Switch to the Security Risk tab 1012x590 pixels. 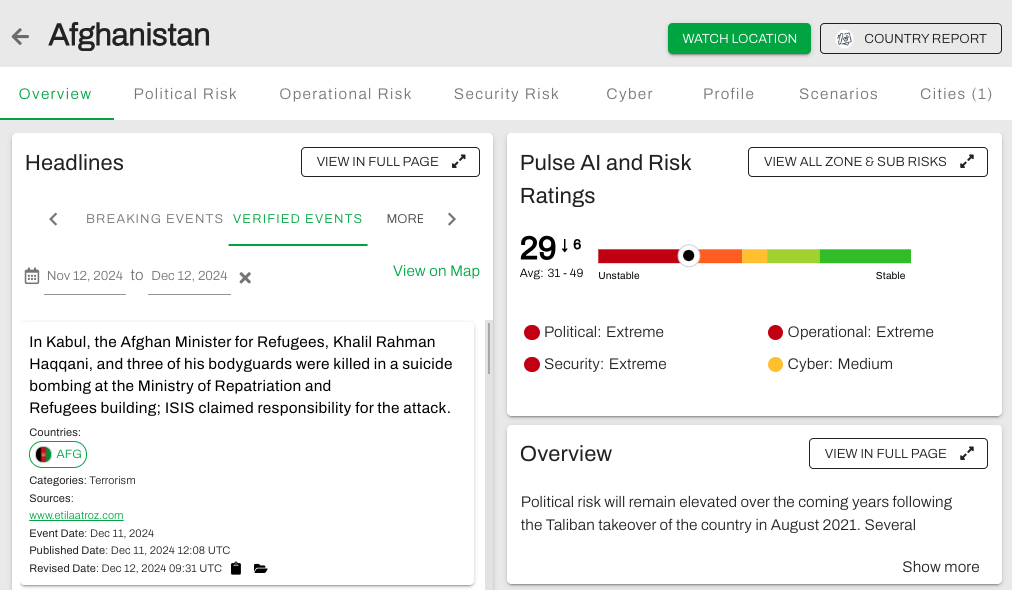click(506, 94)
